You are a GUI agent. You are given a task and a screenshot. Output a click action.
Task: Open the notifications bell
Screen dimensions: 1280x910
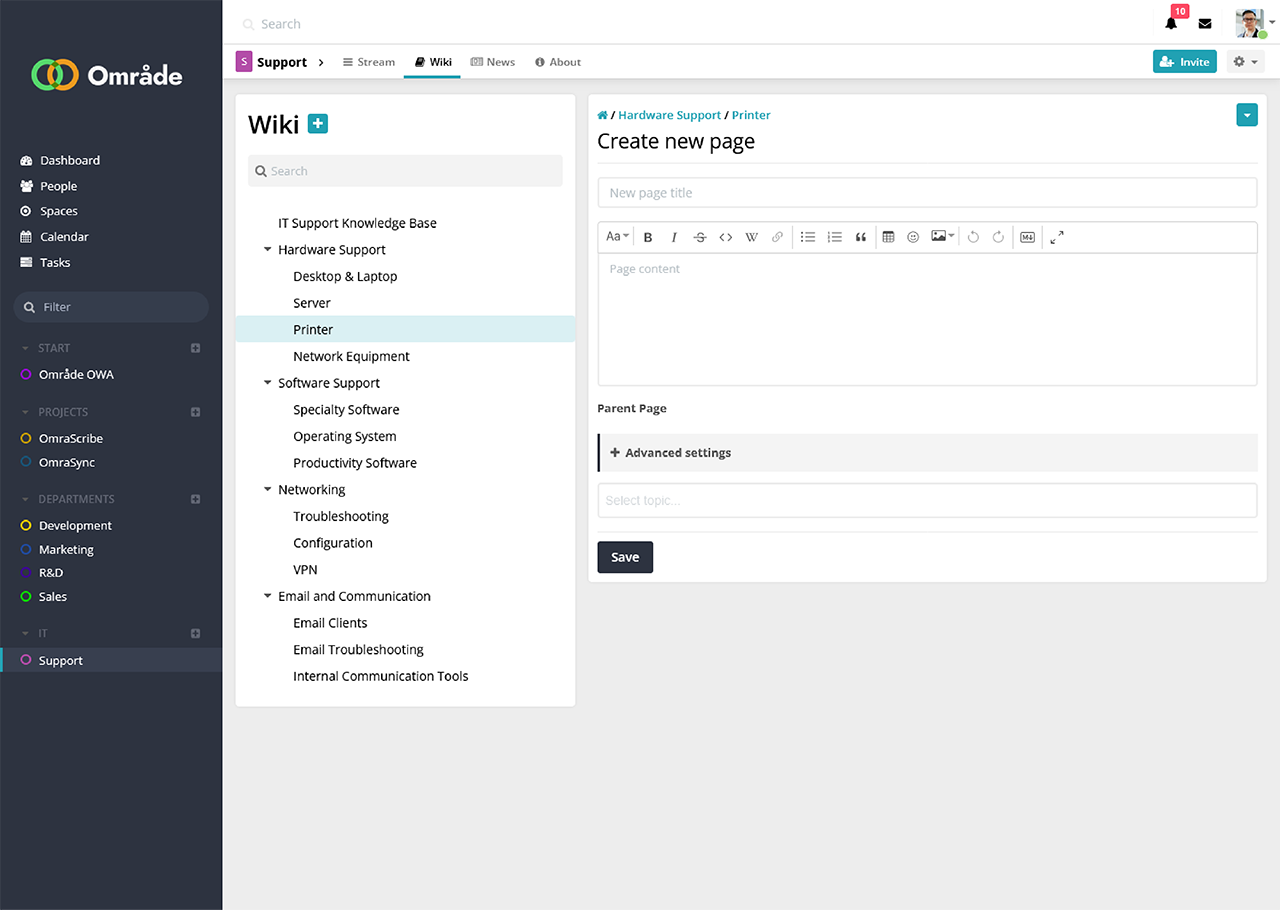click(x=1171, y=23)
